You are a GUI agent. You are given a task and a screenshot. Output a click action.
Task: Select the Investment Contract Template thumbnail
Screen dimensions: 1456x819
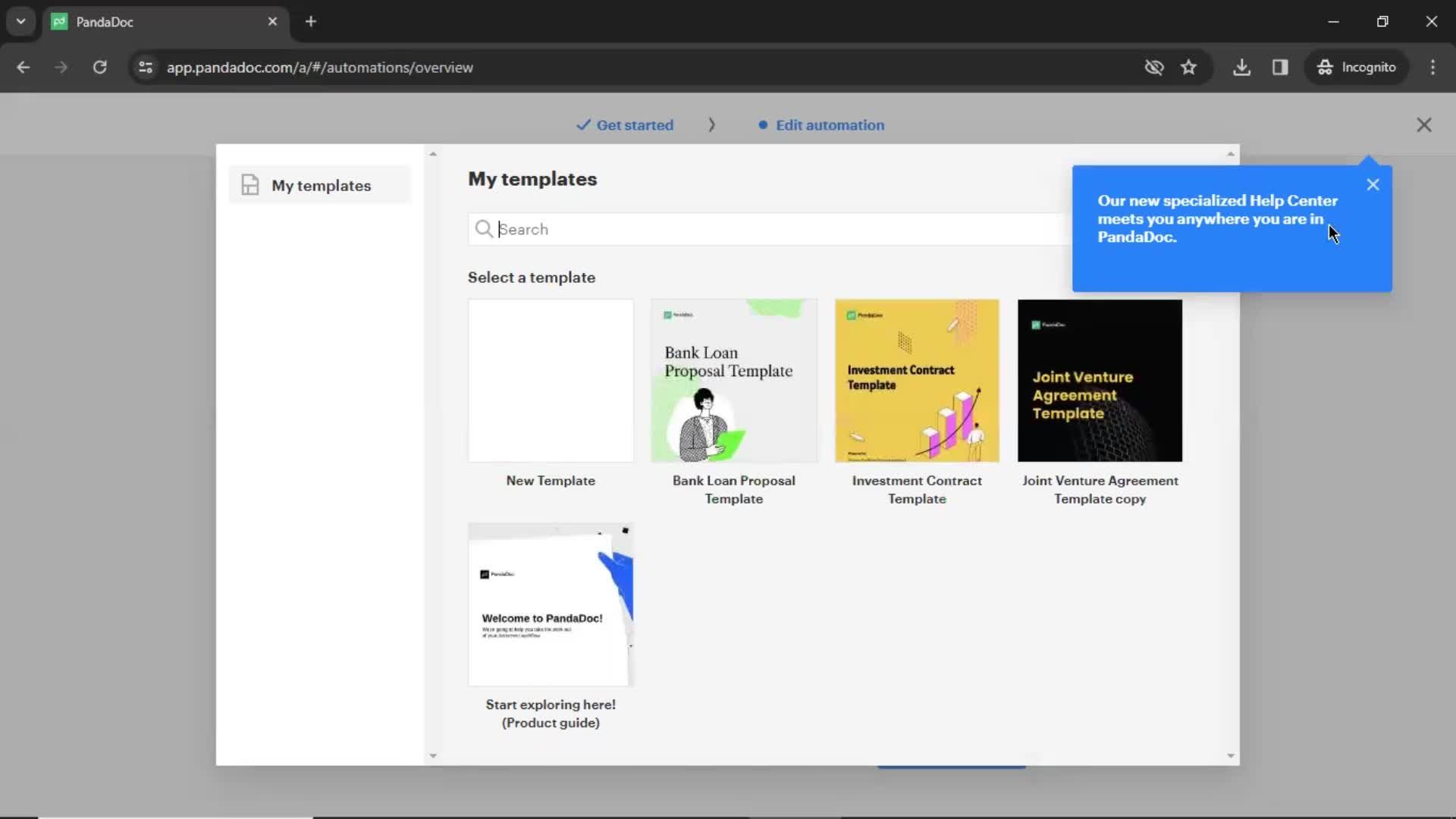917,380
